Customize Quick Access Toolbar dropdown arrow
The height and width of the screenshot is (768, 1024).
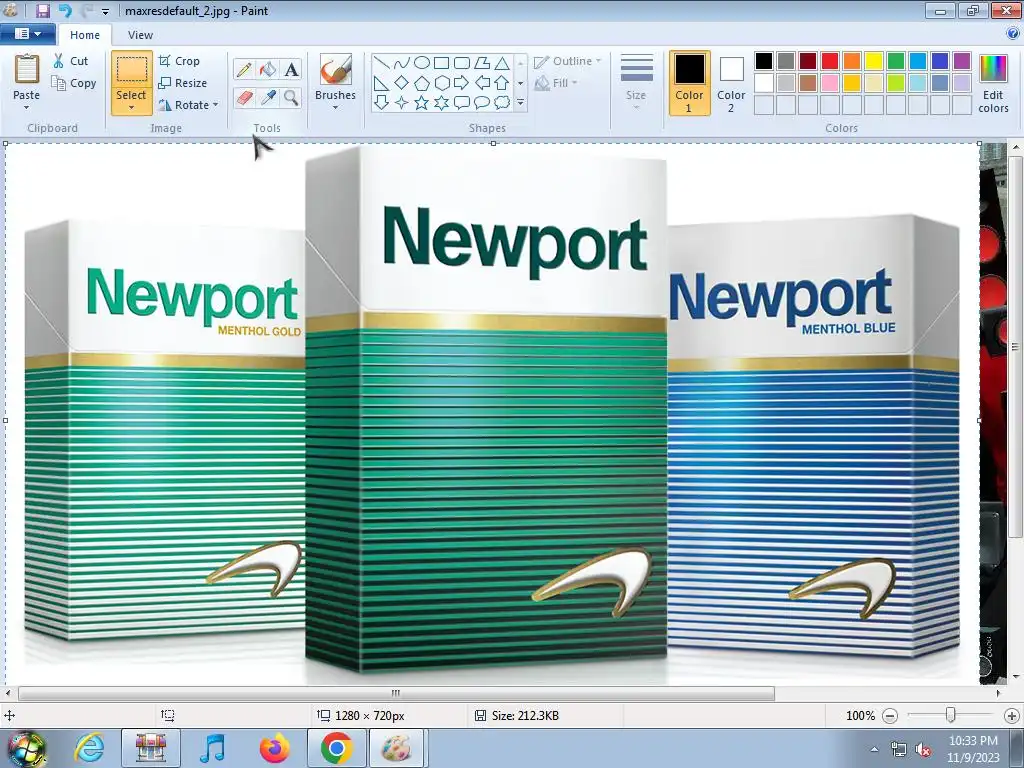[x=105, y=11]
